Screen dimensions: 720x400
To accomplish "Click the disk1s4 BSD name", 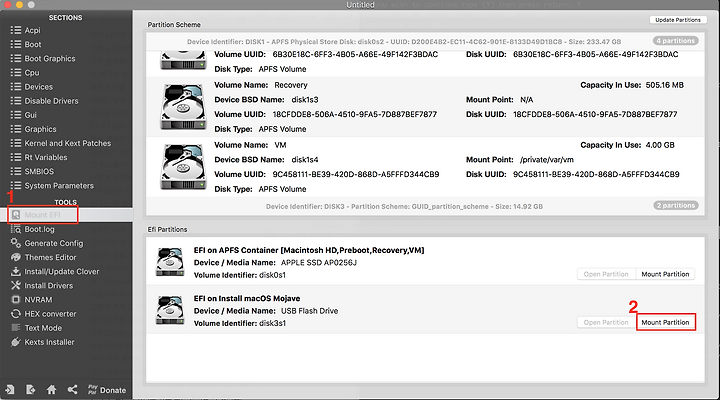I will click(x=305, y=160).
